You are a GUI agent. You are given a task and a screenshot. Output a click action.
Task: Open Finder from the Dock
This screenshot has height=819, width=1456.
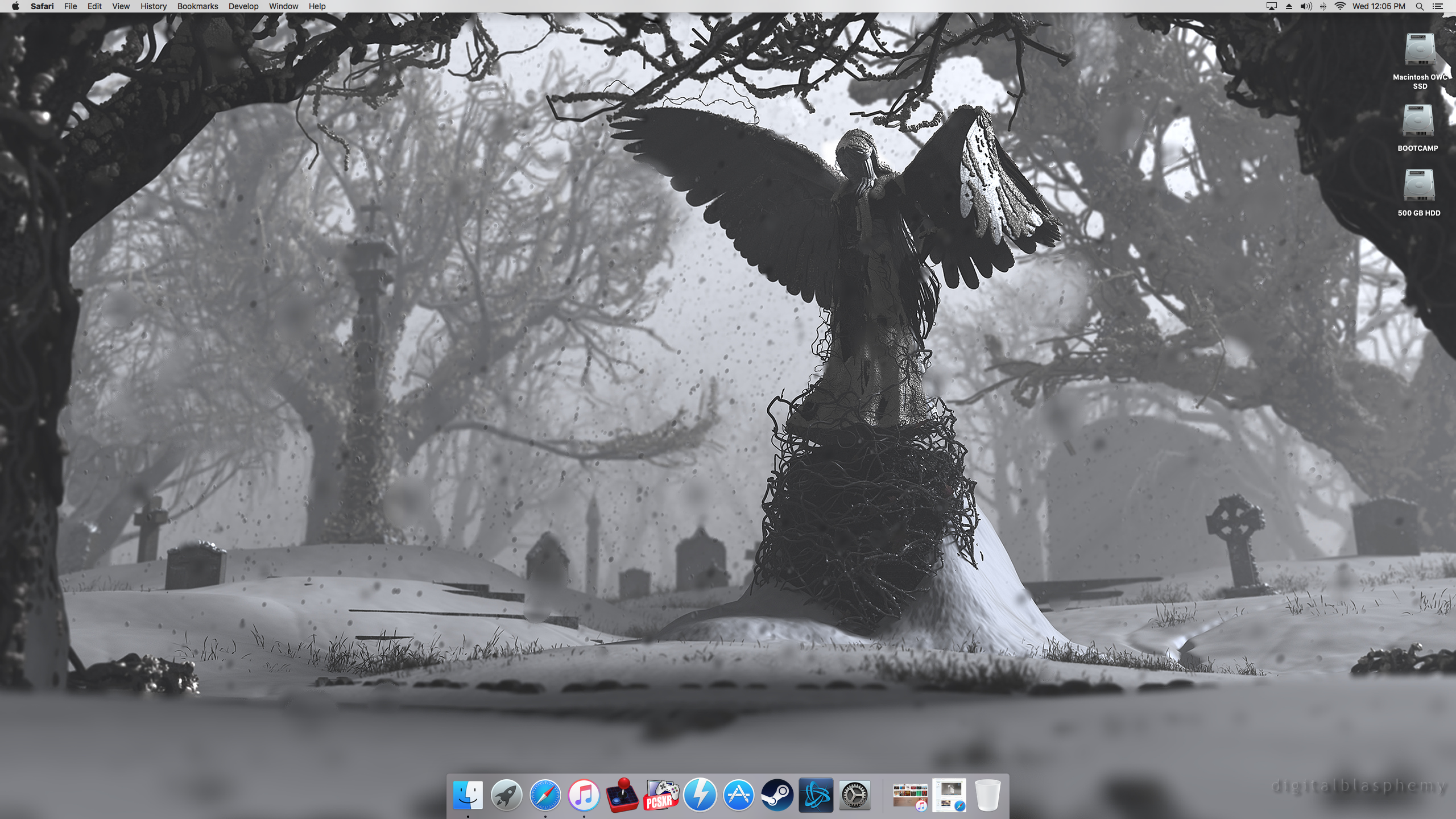point(468,795)
